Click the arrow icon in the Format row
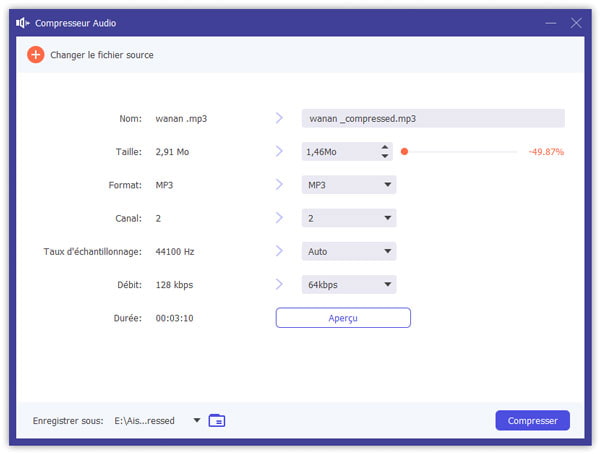This screenshot has height=454, width=600. (280, 185)
